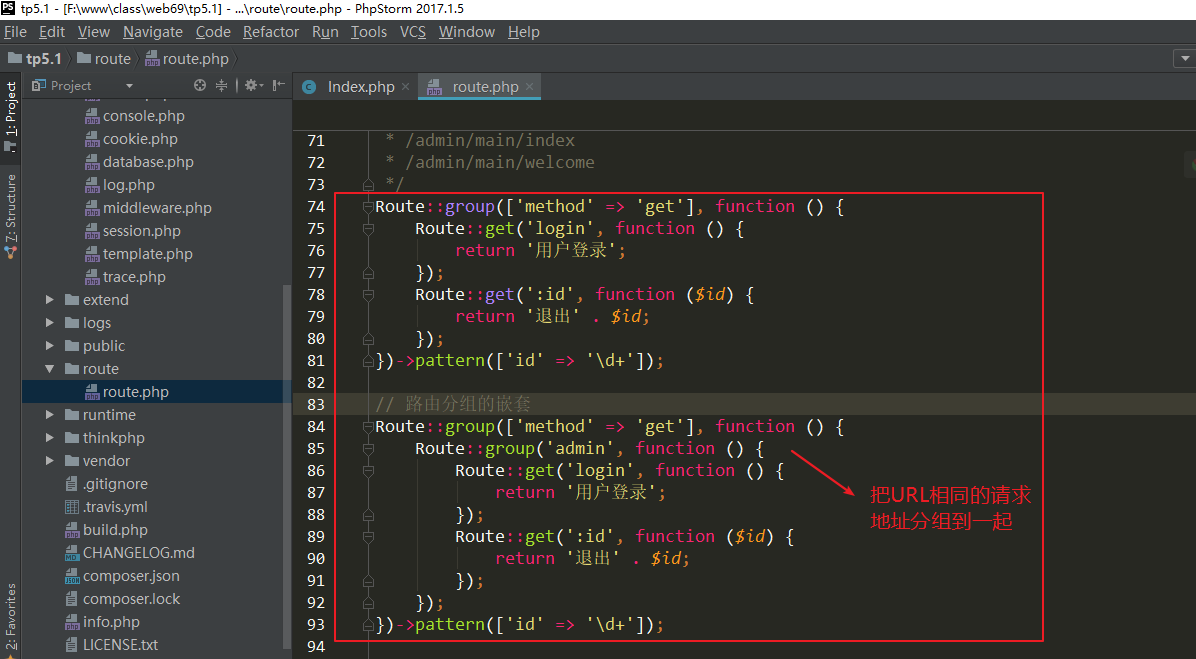The image size is (1196, 659).
Task: Click the tp5.1 breadcrumb in navigation bar
Action: (x=35, y=59)
